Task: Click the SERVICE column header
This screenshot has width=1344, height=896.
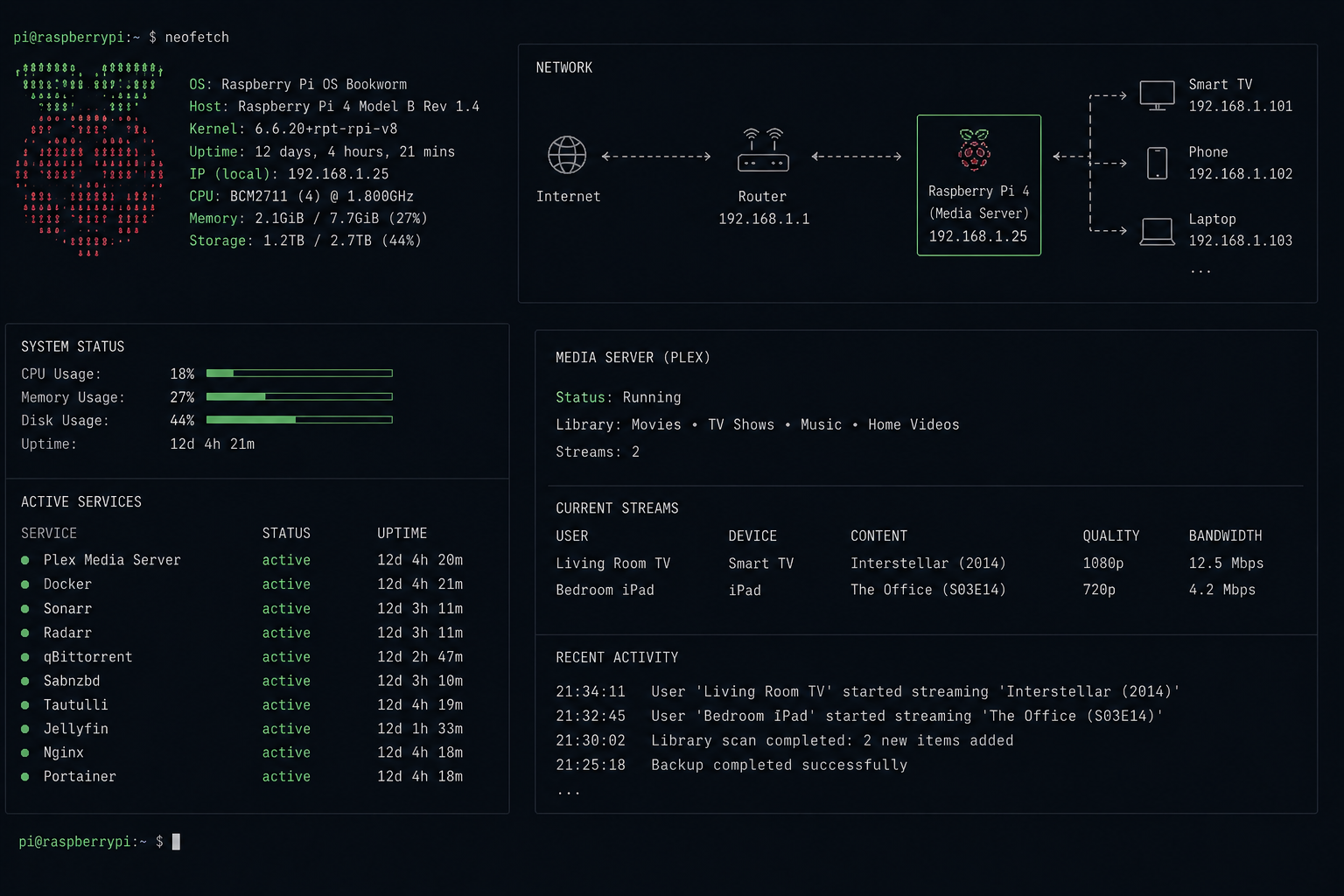Action: point(49,534)
